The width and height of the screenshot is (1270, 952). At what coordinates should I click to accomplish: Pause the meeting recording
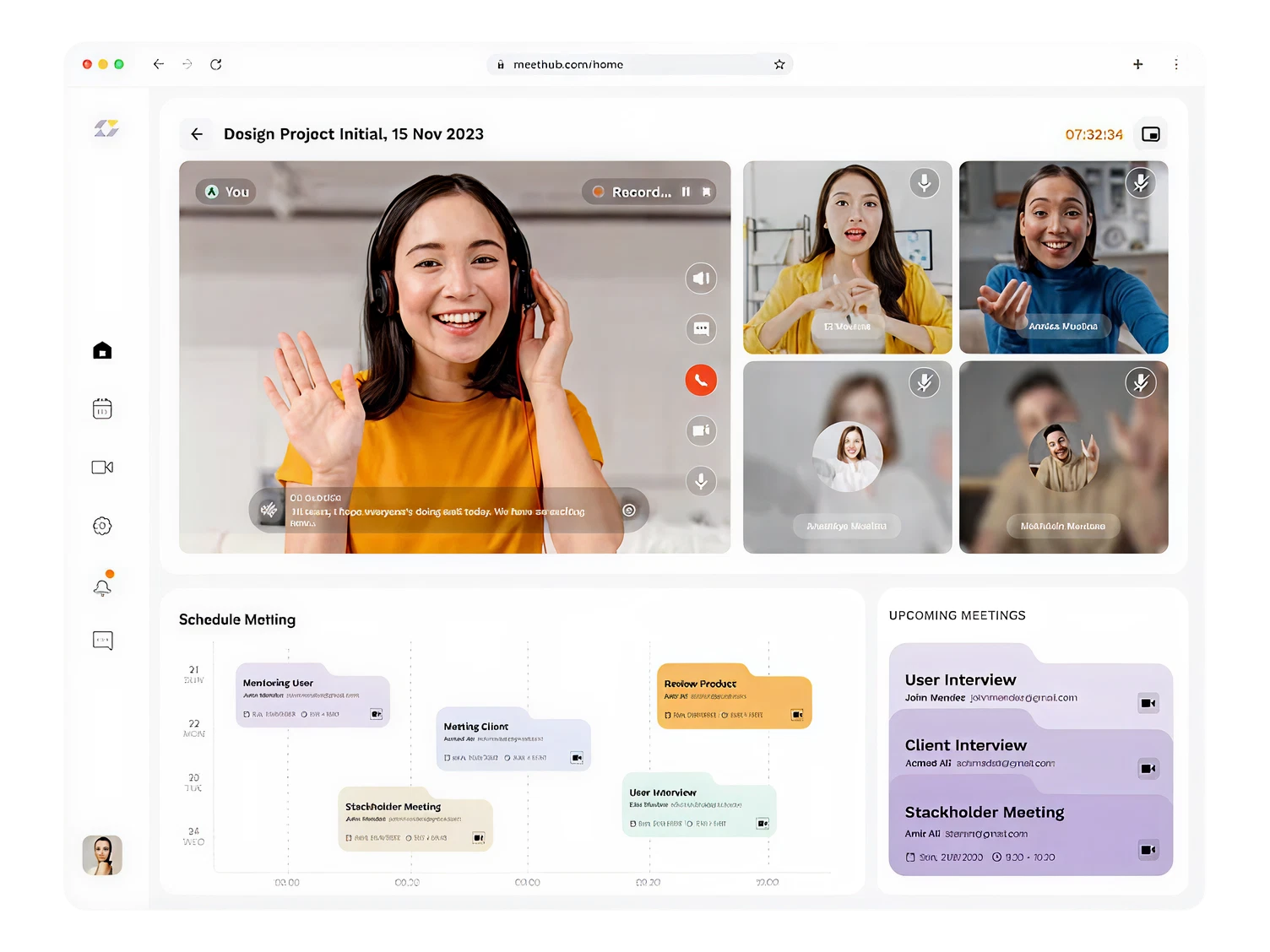tap(686, 192)
